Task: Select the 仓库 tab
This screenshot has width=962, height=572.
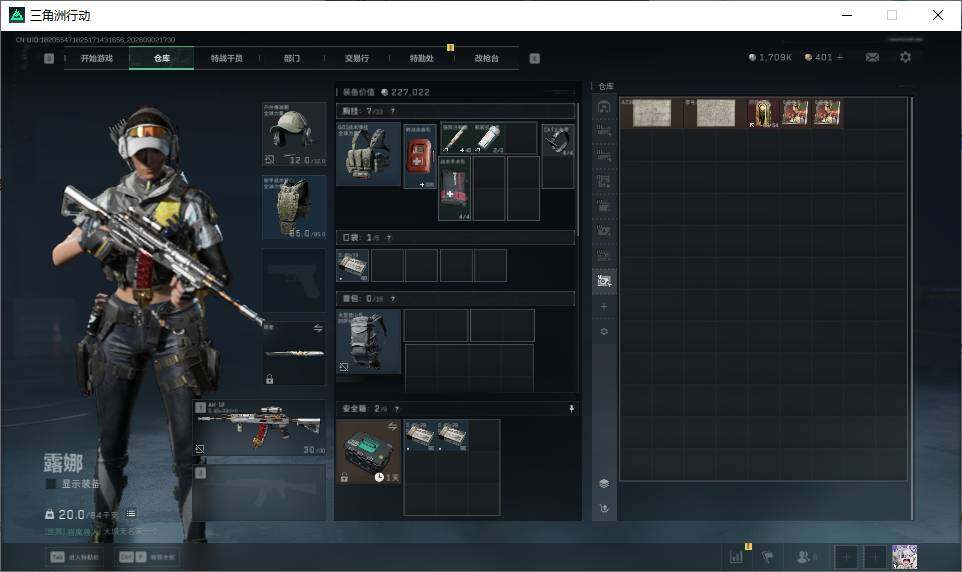Action: (x=162, y=58)
